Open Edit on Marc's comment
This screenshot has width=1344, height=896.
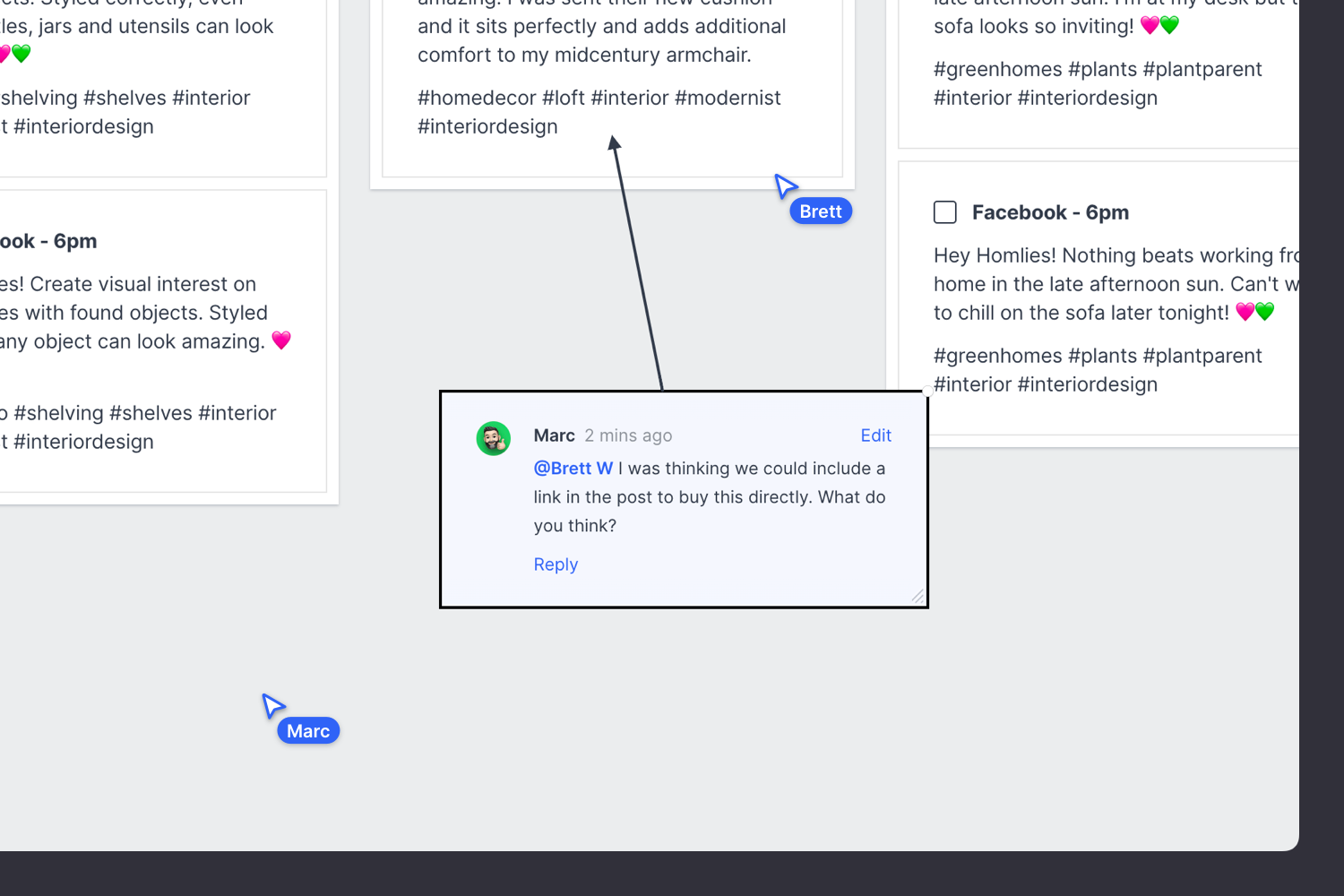[875, 435]
